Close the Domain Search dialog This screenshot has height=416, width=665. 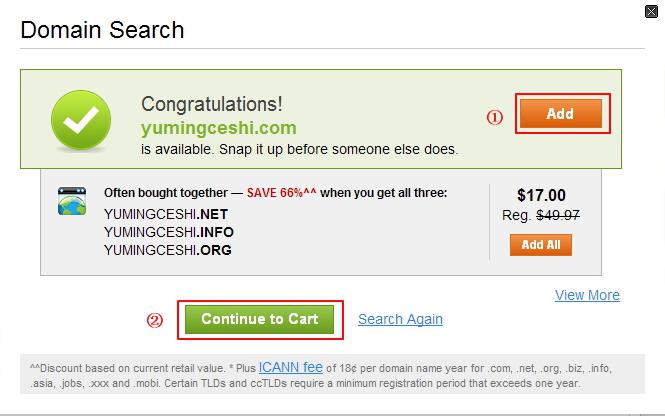[652, 11]
